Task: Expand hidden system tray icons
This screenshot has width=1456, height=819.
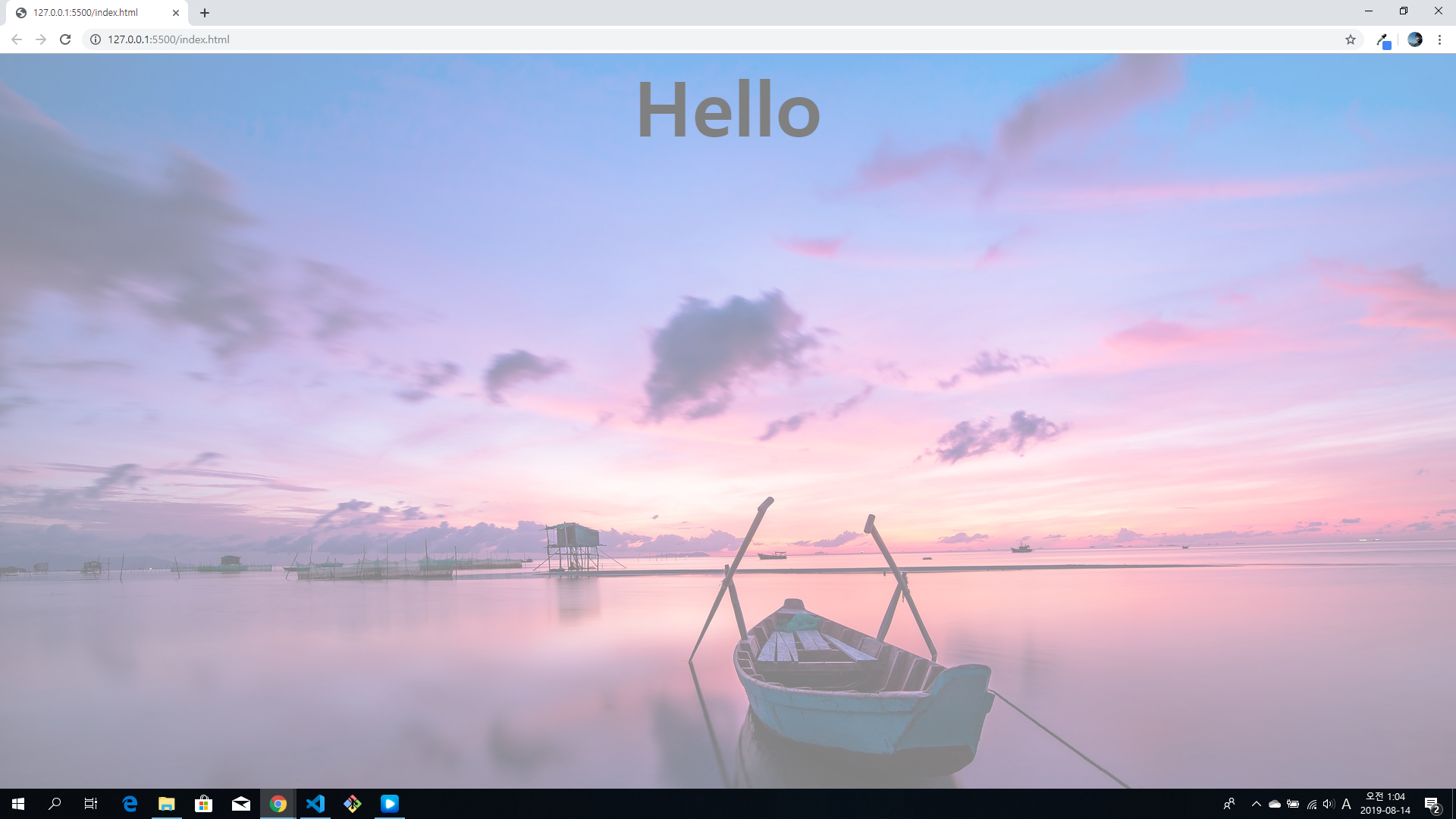Action: [x=1256, y=804]
